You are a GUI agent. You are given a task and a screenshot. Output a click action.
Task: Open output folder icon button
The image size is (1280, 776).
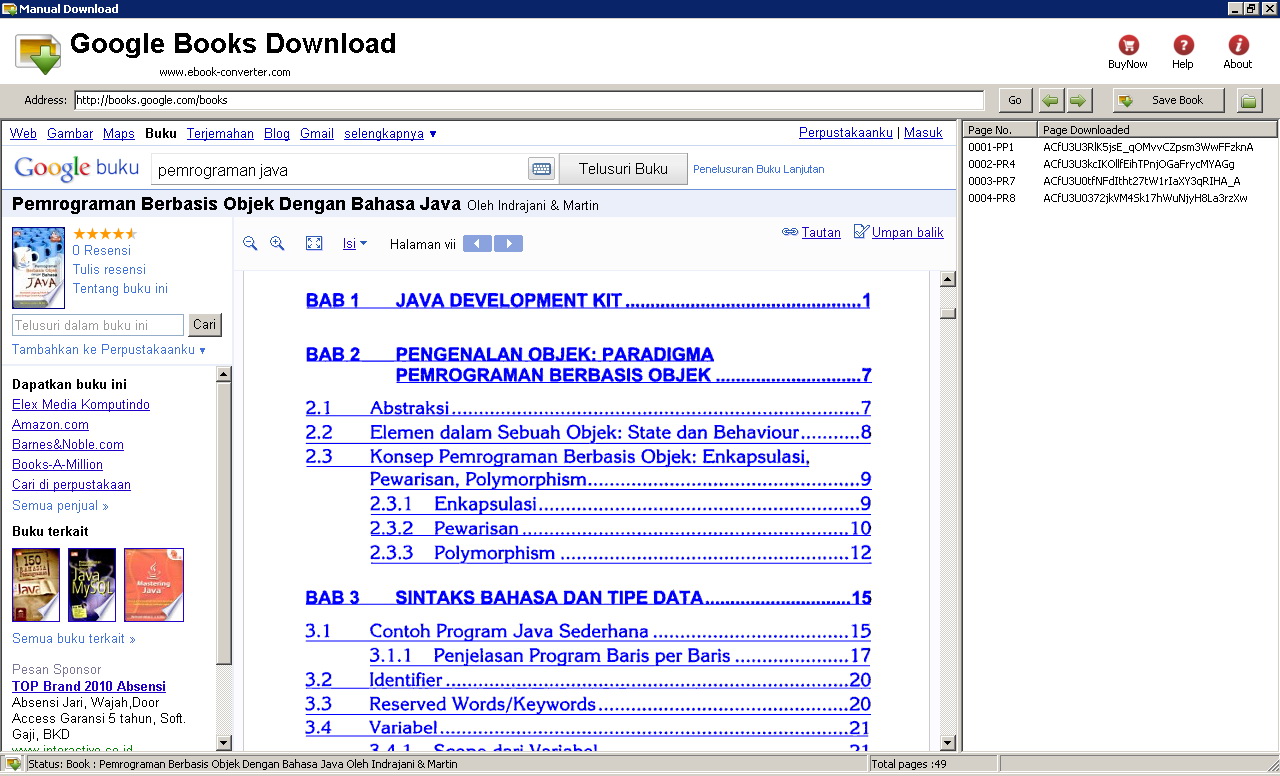(x=1249, y=100)
